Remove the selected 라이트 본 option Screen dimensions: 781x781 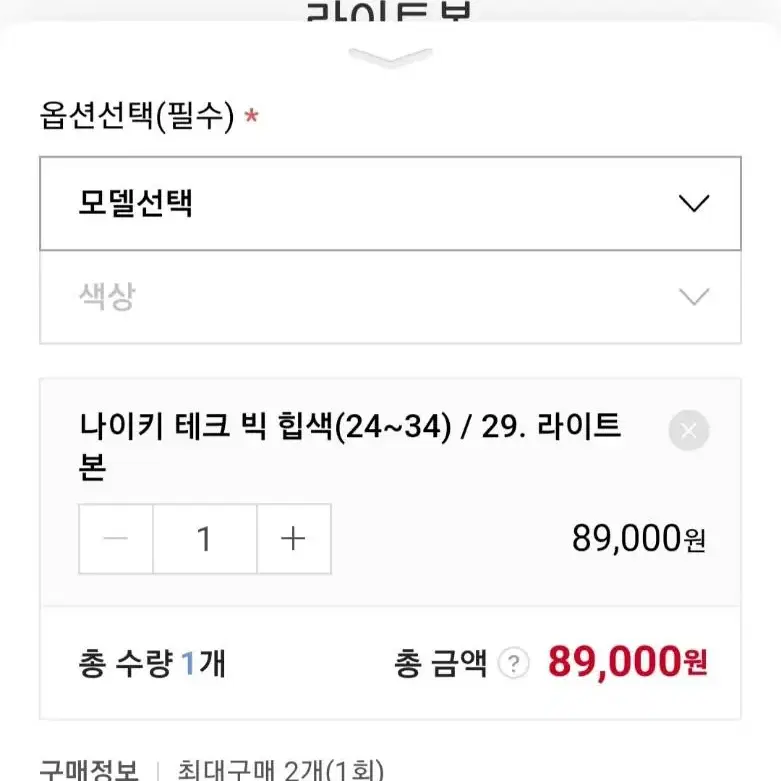tap(688, 430)
